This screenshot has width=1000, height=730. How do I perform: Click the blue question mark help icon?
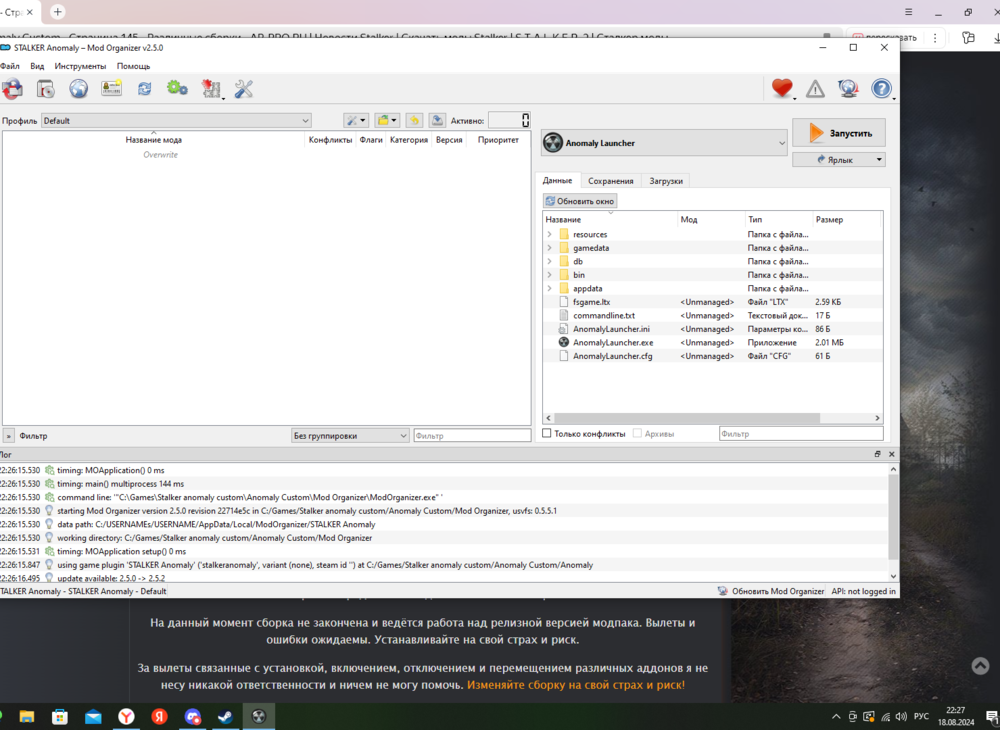881,89
